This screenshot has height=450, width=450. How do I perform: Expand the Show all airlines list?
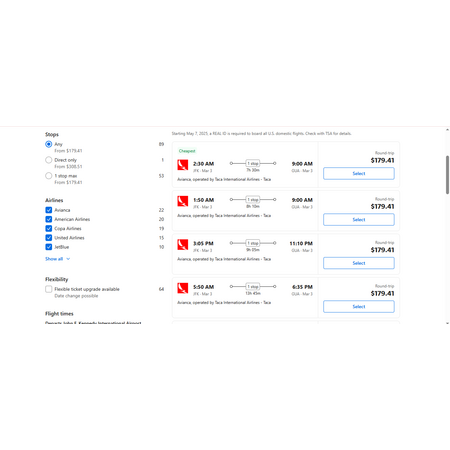click(54, 259)
